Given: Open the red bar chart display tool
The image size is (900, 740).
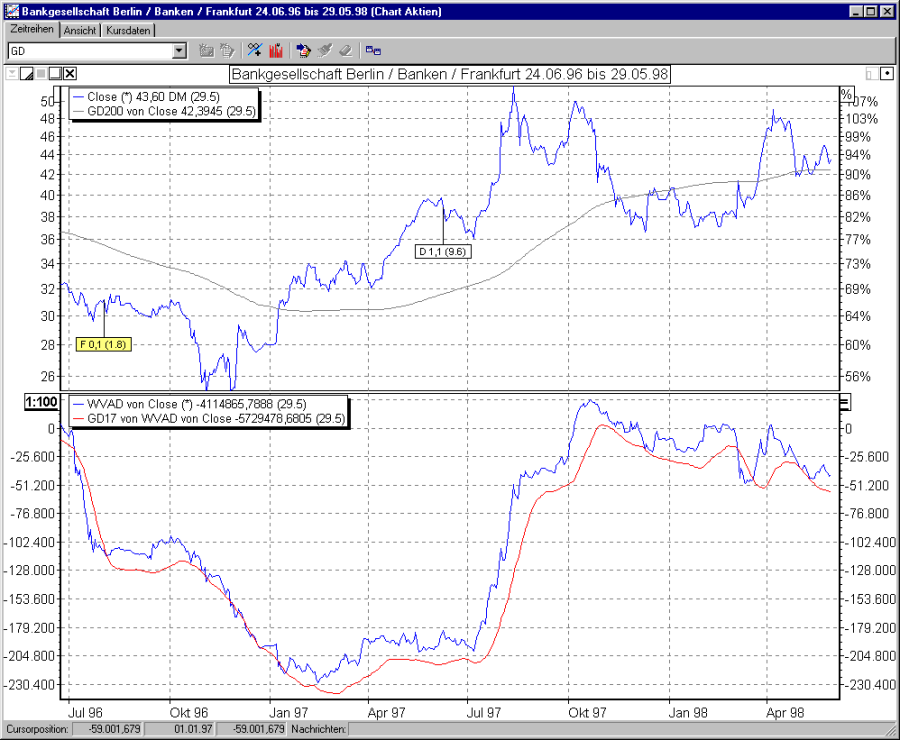Looking at the screenshot, I should 276,50.
